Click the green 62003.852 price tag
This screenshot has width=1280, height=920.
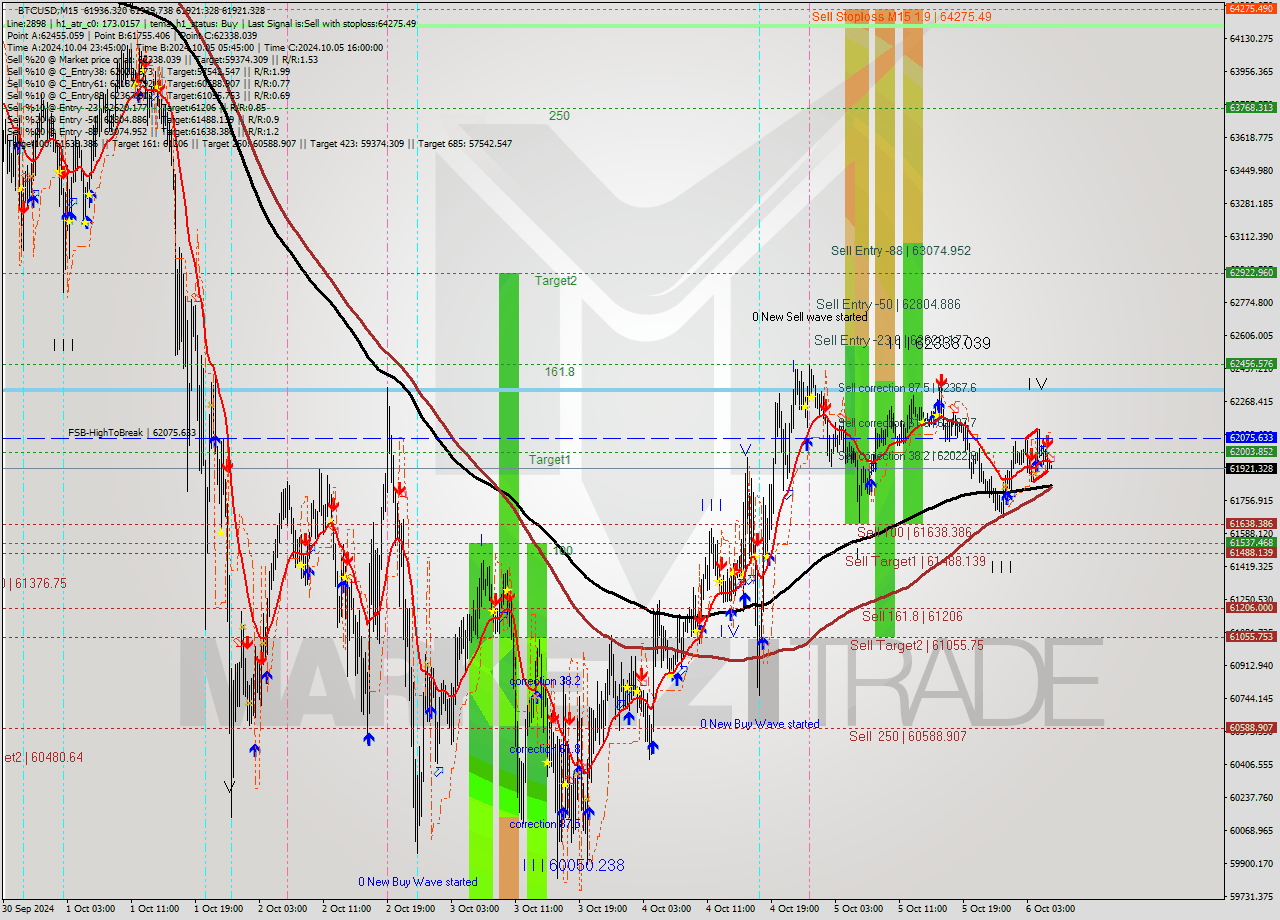(x=1251, y=452)
